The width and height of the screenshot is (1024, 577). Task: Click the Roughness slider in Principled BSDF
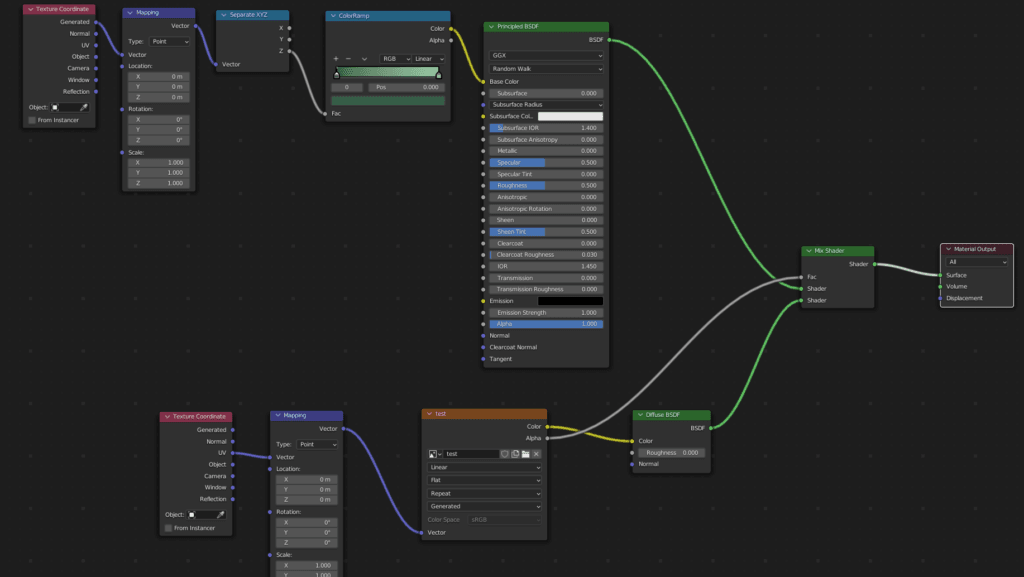tap(546, 185)
